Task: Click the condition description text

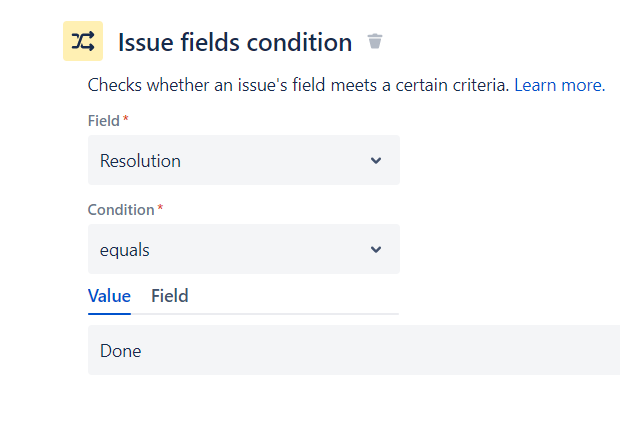Action: tap(299, 85)
